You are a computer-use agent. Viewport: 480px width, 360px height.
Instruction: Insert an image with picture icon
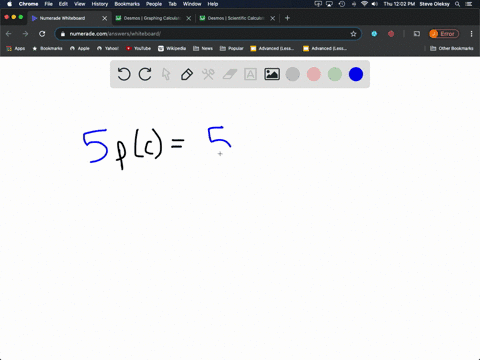pyautogui.click(x=272, y=74)
